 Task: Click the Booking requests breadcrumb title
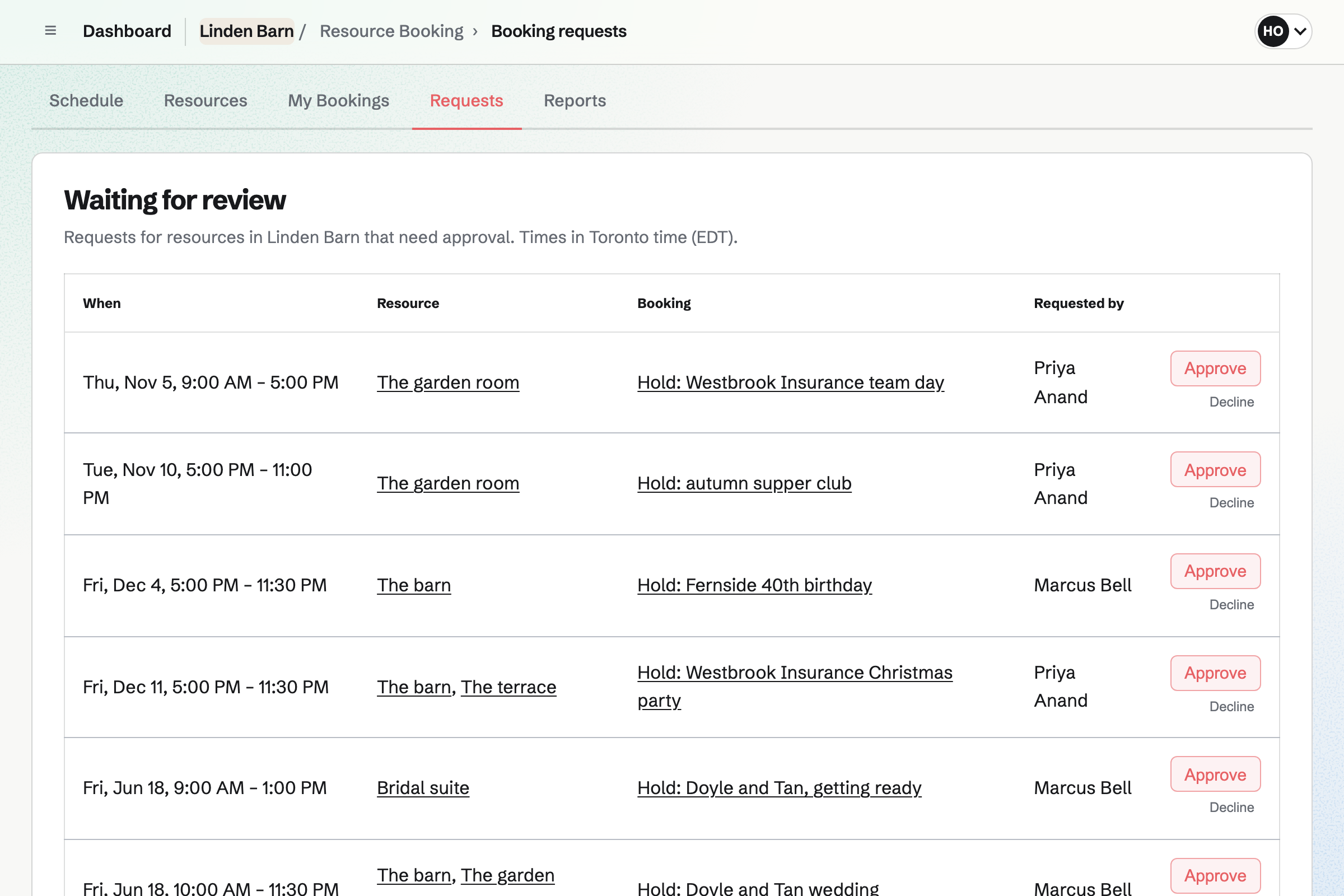[x=558, y=31]
